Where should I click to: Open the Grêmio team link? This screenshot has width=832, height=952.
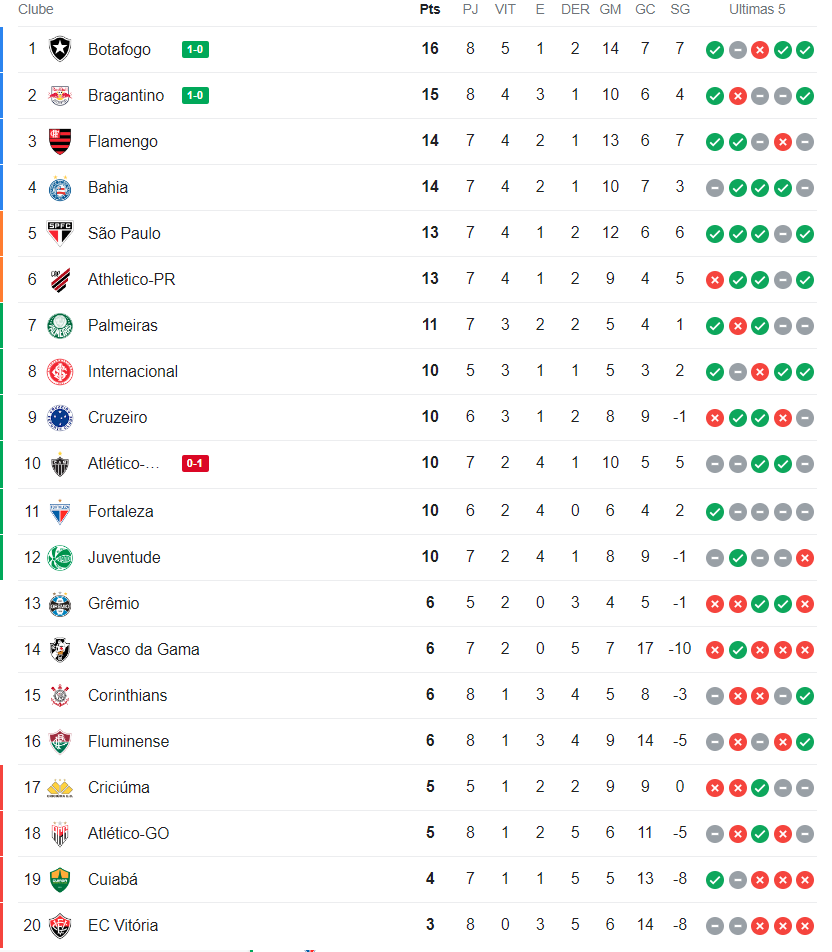pos(113,603)
